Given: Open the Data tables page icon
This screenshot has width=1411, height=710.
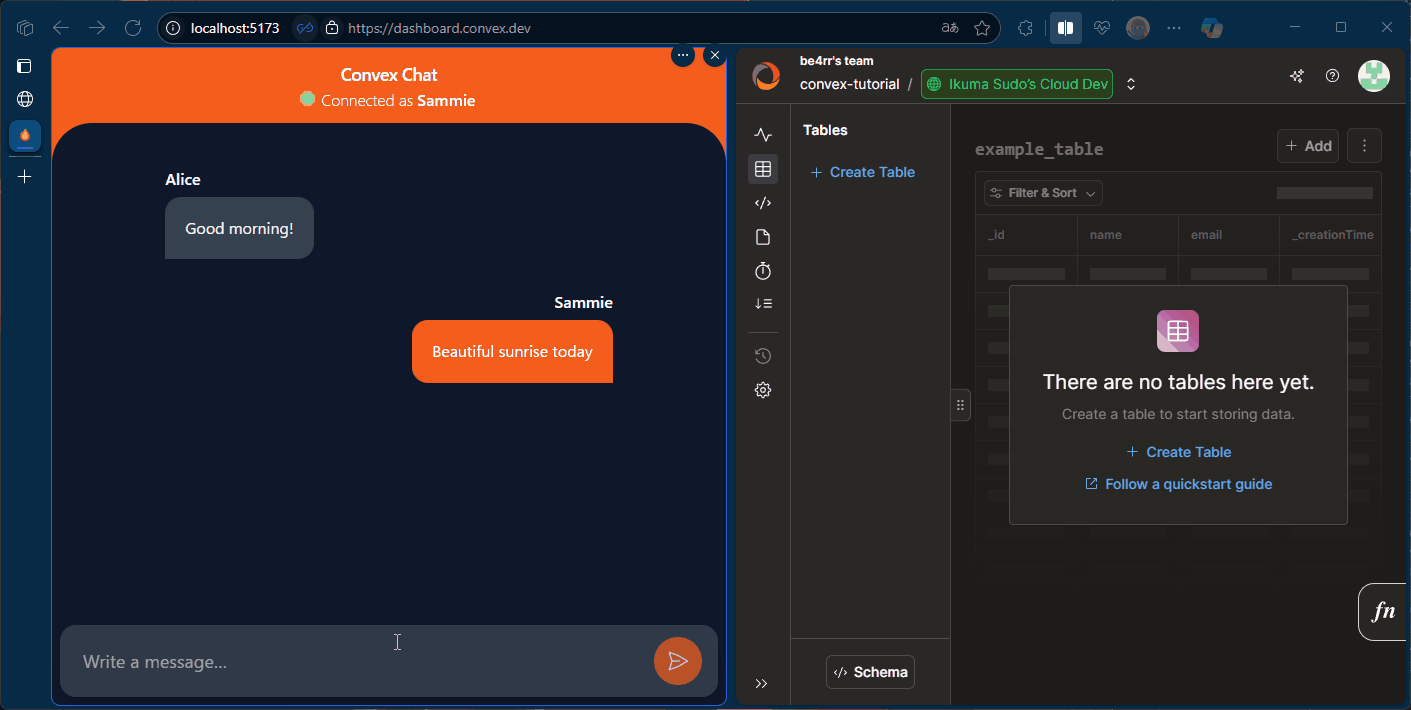Looking at the screenshot, I should click(763, 169).
